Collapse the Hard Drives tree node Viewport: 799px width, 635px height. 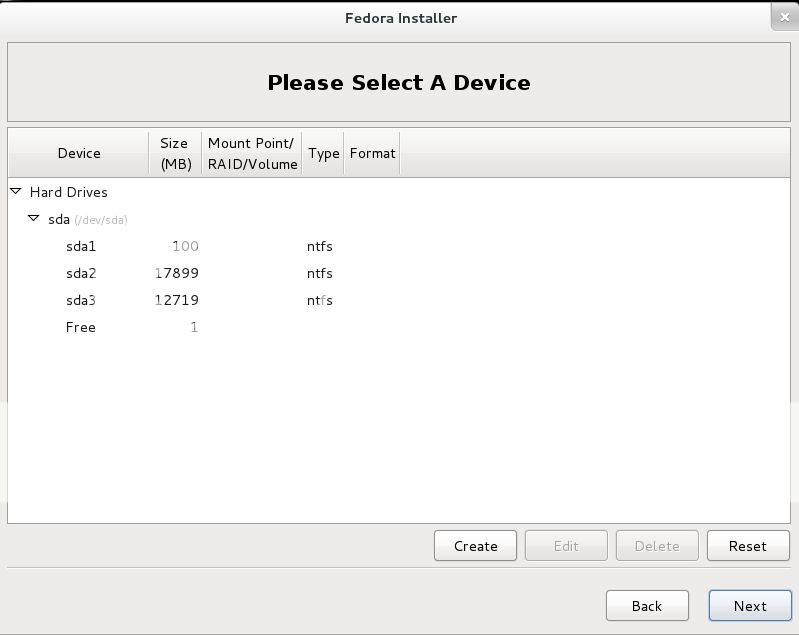click(16, 192)
